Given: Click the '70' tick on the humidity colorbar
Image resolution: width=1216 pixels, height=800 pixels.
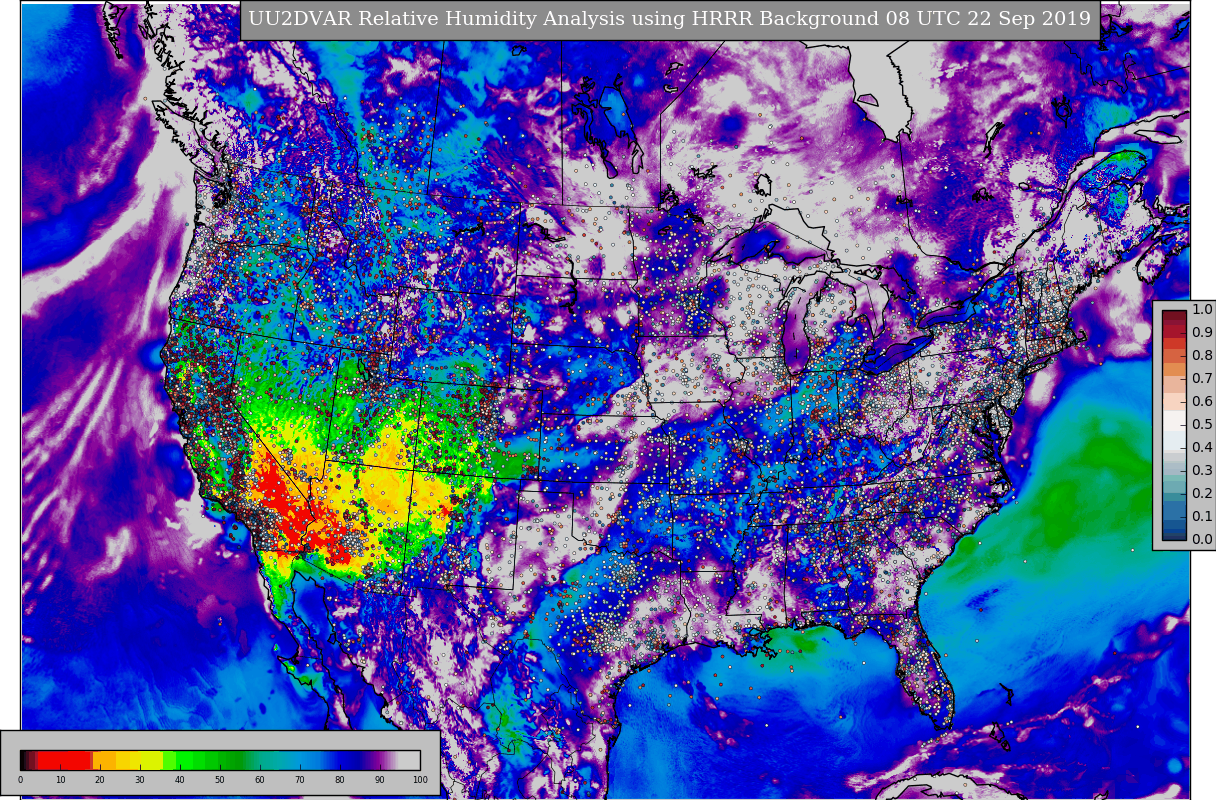Looking at the screenshot, I should click(300, 780).
